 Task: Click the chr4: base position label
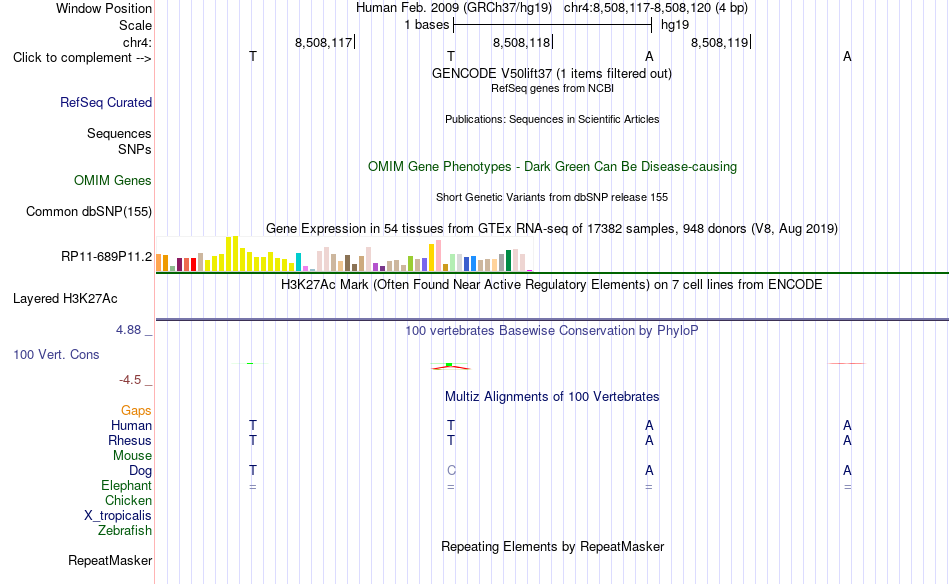coord(138,42)
